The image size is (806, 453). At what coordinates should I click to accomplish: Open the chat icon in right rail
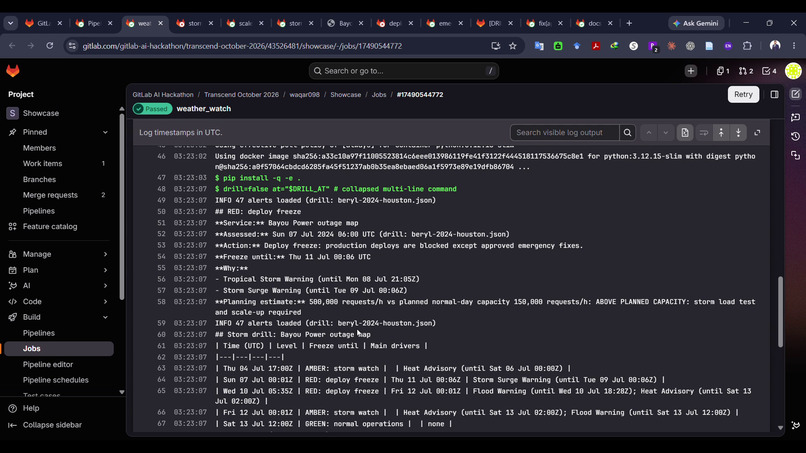point(795,117)
